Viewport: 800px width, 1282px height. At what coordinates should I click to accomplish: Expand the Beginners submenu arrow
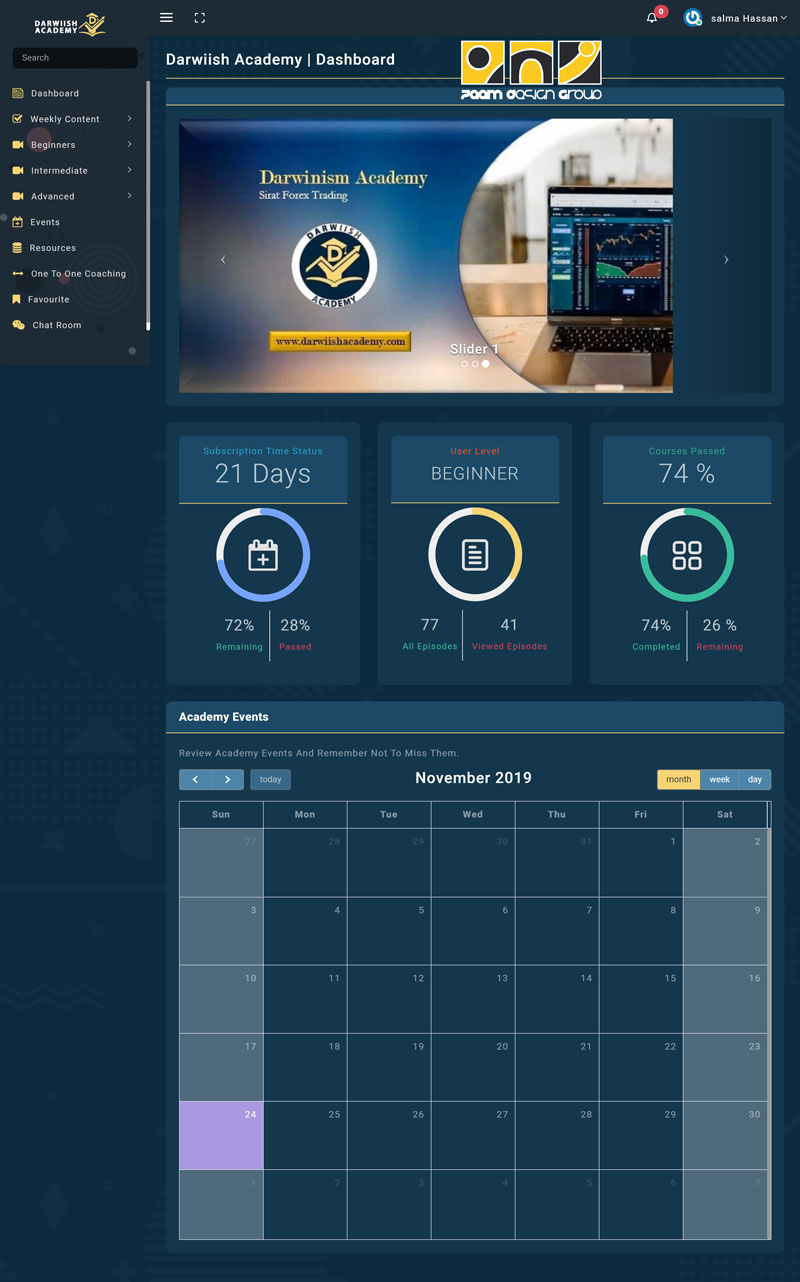129,144
